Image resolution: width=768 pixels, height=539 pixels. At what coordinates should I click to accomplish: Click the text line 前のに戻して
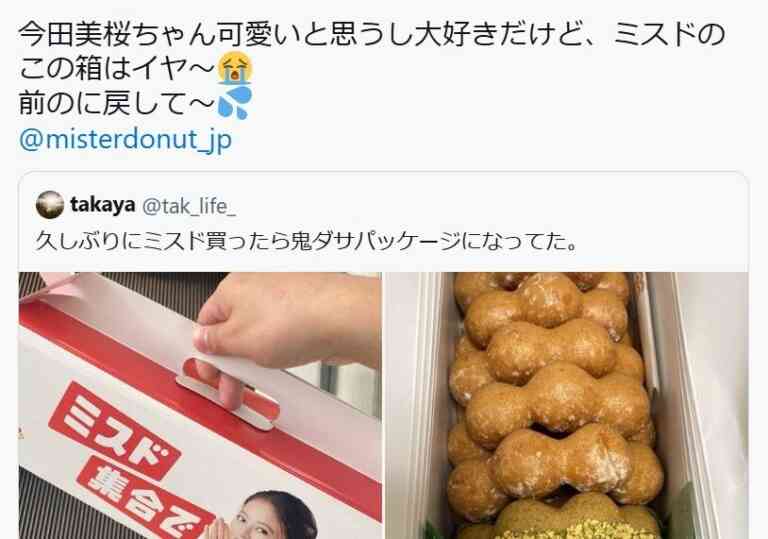(x=118, y=103)
